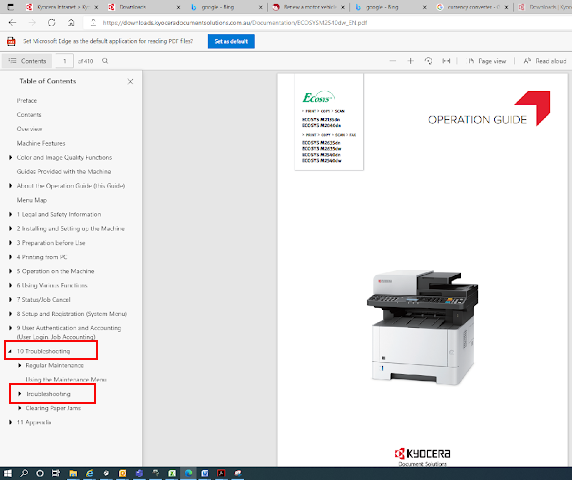Click the site info lock icon

pos(93,23)
